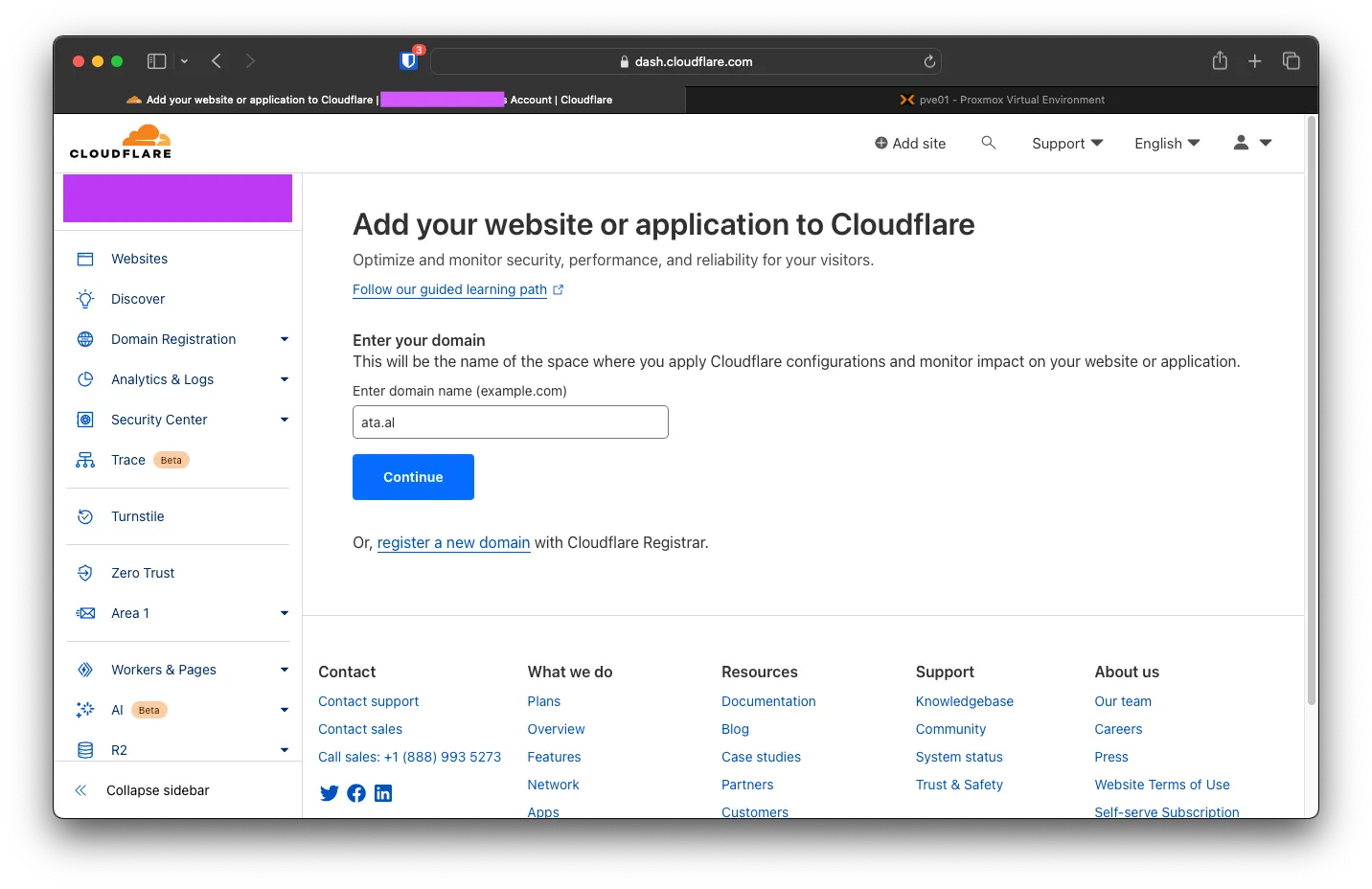Select the Cloudflare Add your website tab
Viewport: 1372px width, 889px height.
[370, 100]
